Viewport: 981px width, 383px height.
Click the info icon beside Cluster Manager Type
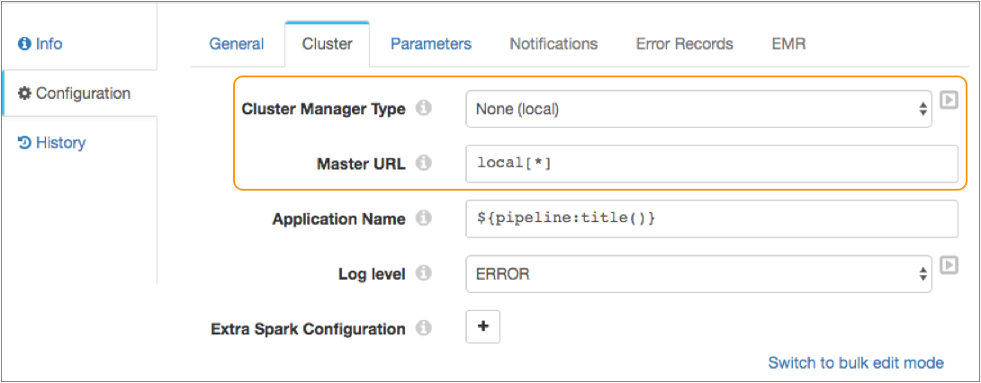424,109
